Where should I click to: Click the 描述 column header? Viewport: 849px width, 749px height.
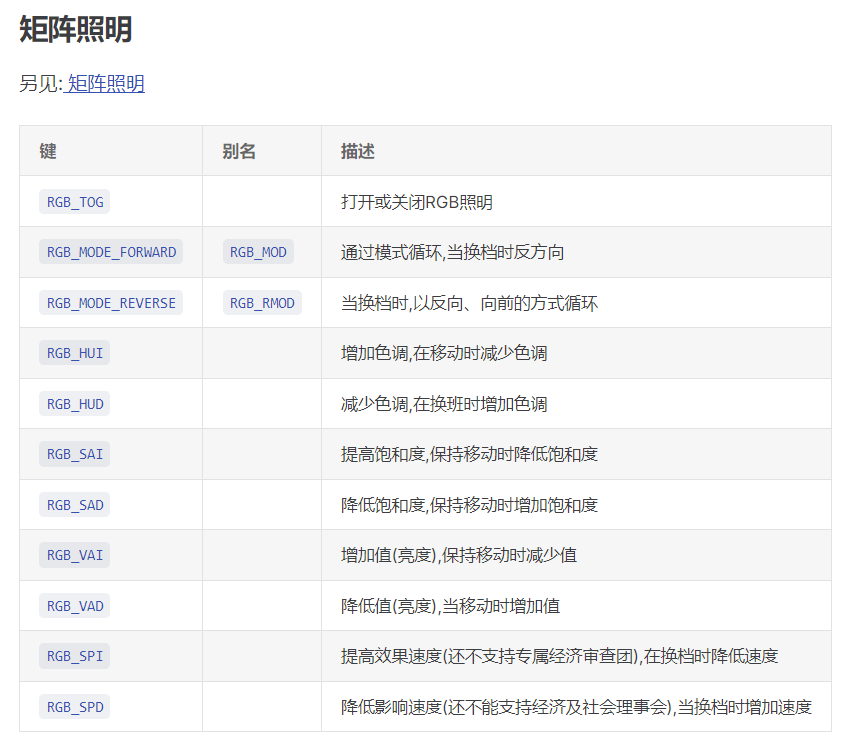(x=358, y=151)
